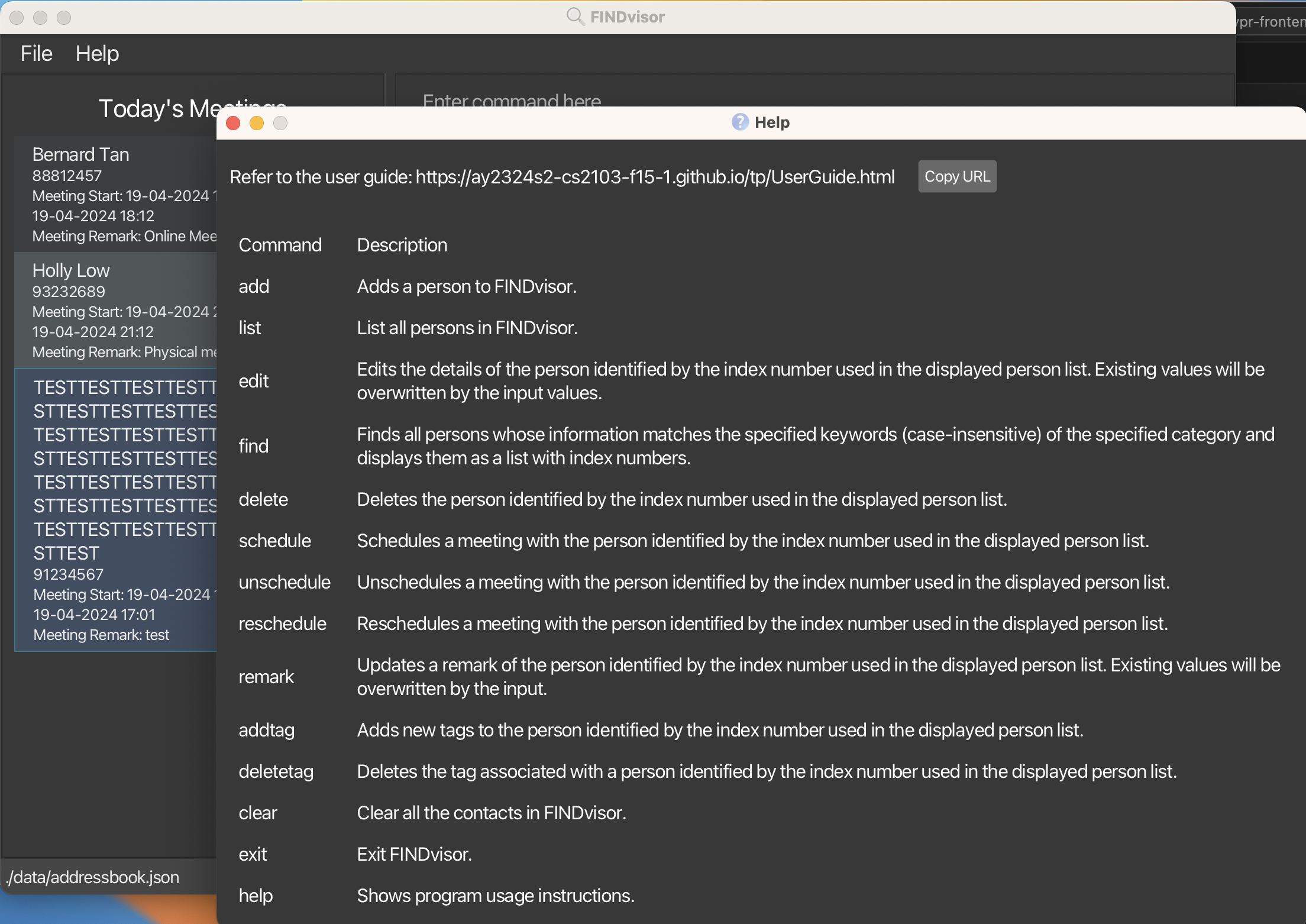
Task: Click the Copy URL button
Action: click(956, 176)
